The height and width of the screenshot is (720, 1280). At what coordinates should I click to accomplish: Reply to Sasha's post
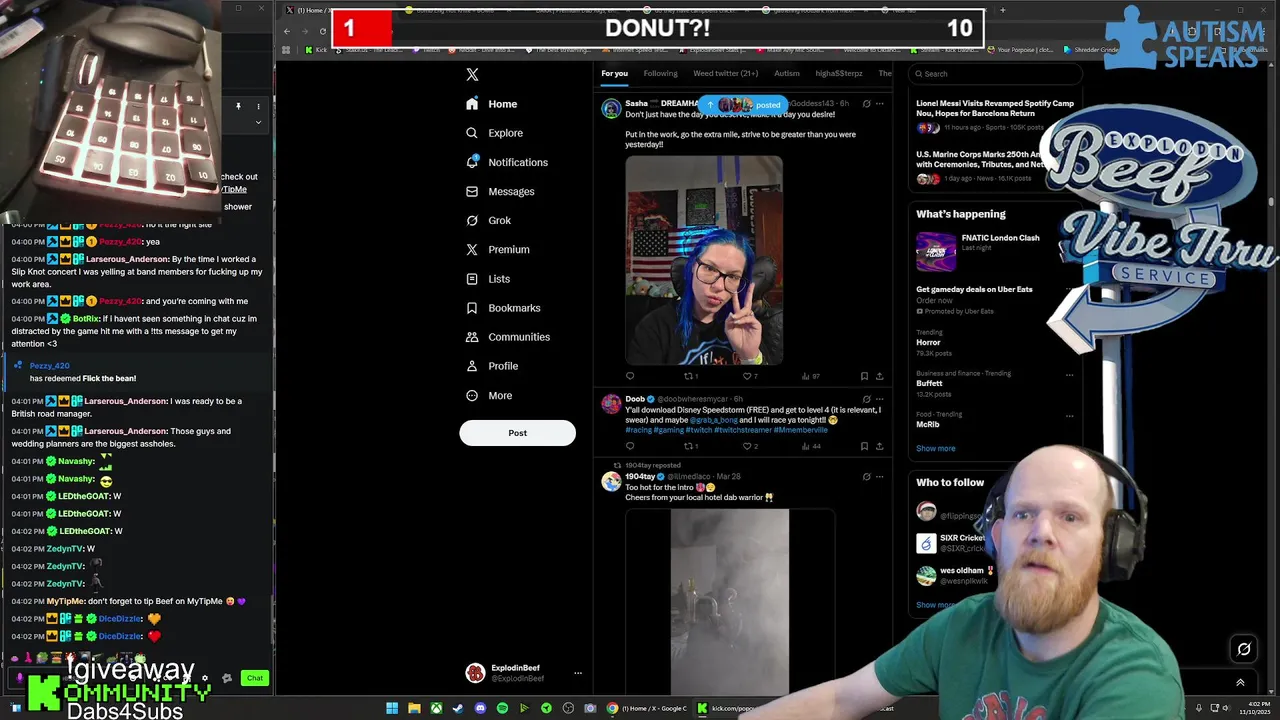coord(630,376)
